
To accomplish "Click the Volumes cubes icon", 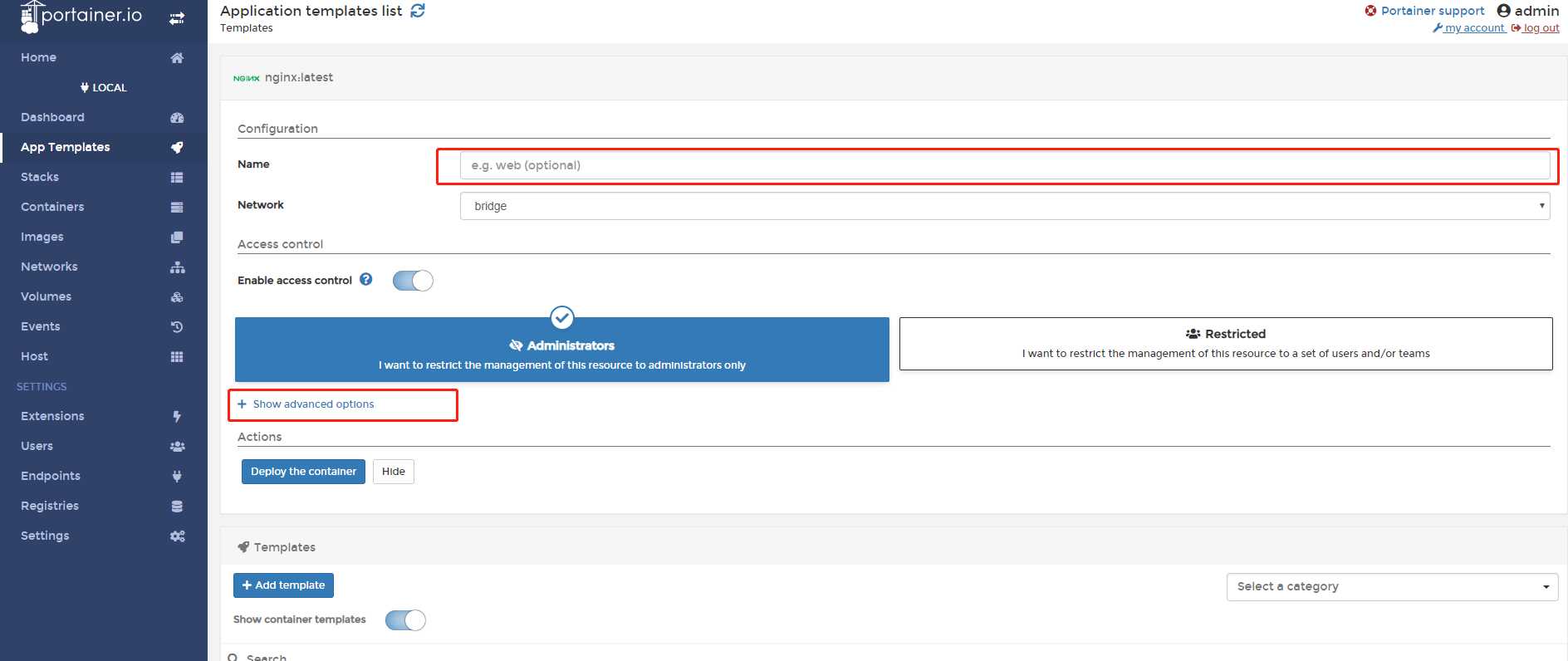I will coord(177,297).
